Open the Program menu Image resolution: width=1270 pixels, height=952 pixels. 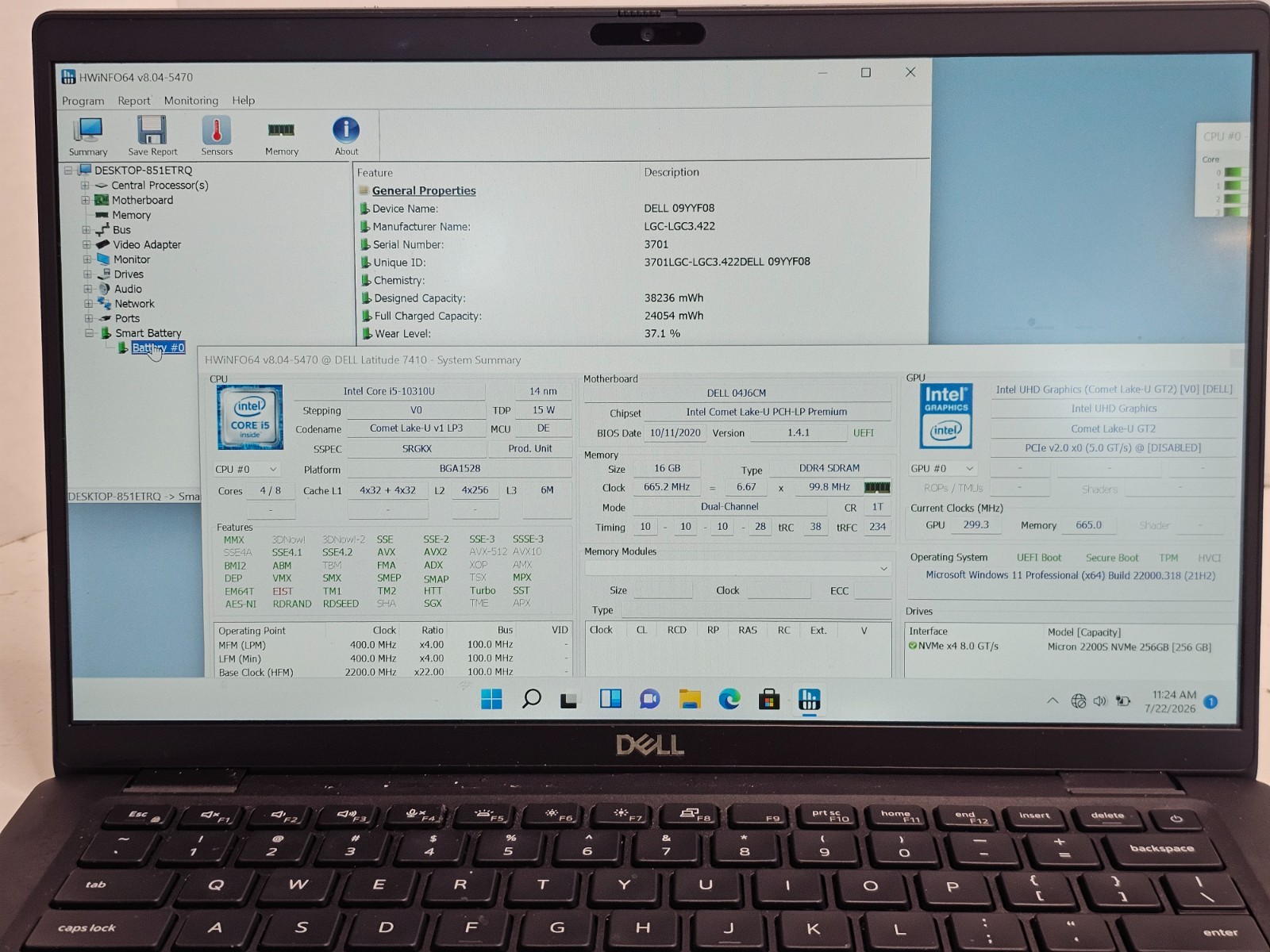click(x=83, y=101)
